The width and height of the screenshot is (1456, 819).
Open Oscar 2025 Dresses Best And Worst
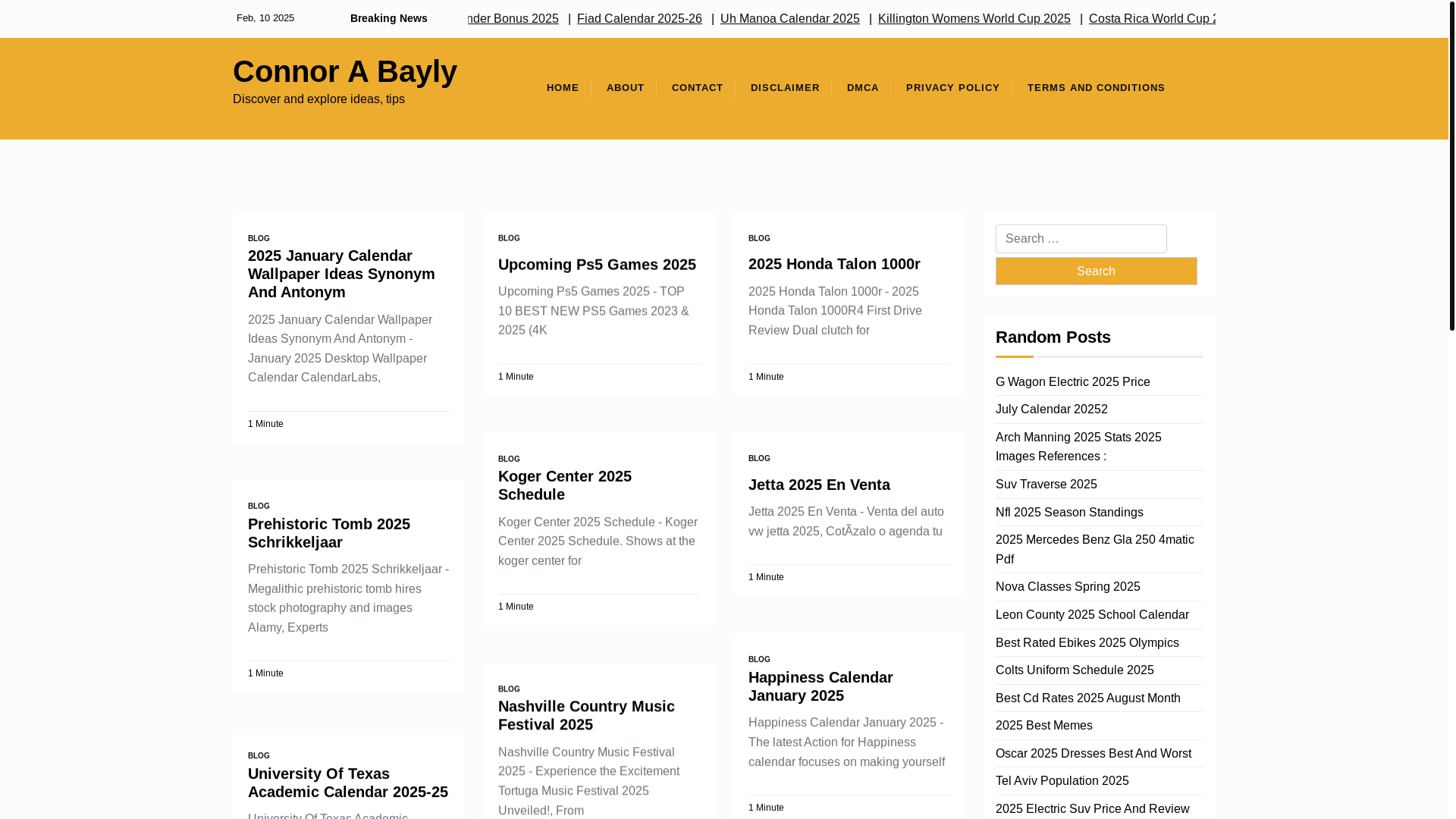[1093, 754]
